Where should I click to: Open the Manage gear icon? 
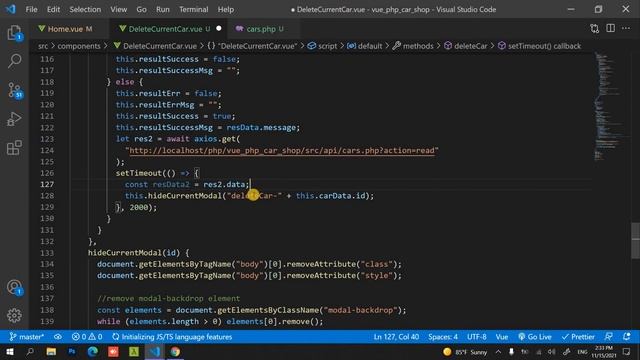pos(14,315)
